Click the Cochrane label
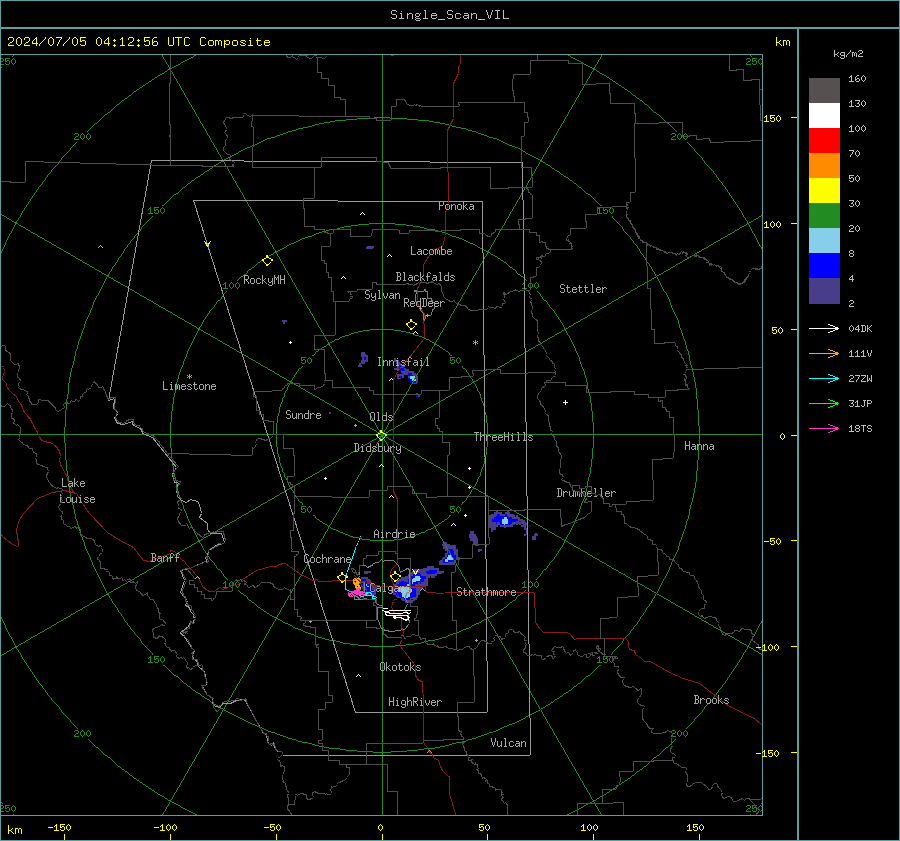Image resolution: width=900 pixels, height=841 pixels. (x=327, y=559)
